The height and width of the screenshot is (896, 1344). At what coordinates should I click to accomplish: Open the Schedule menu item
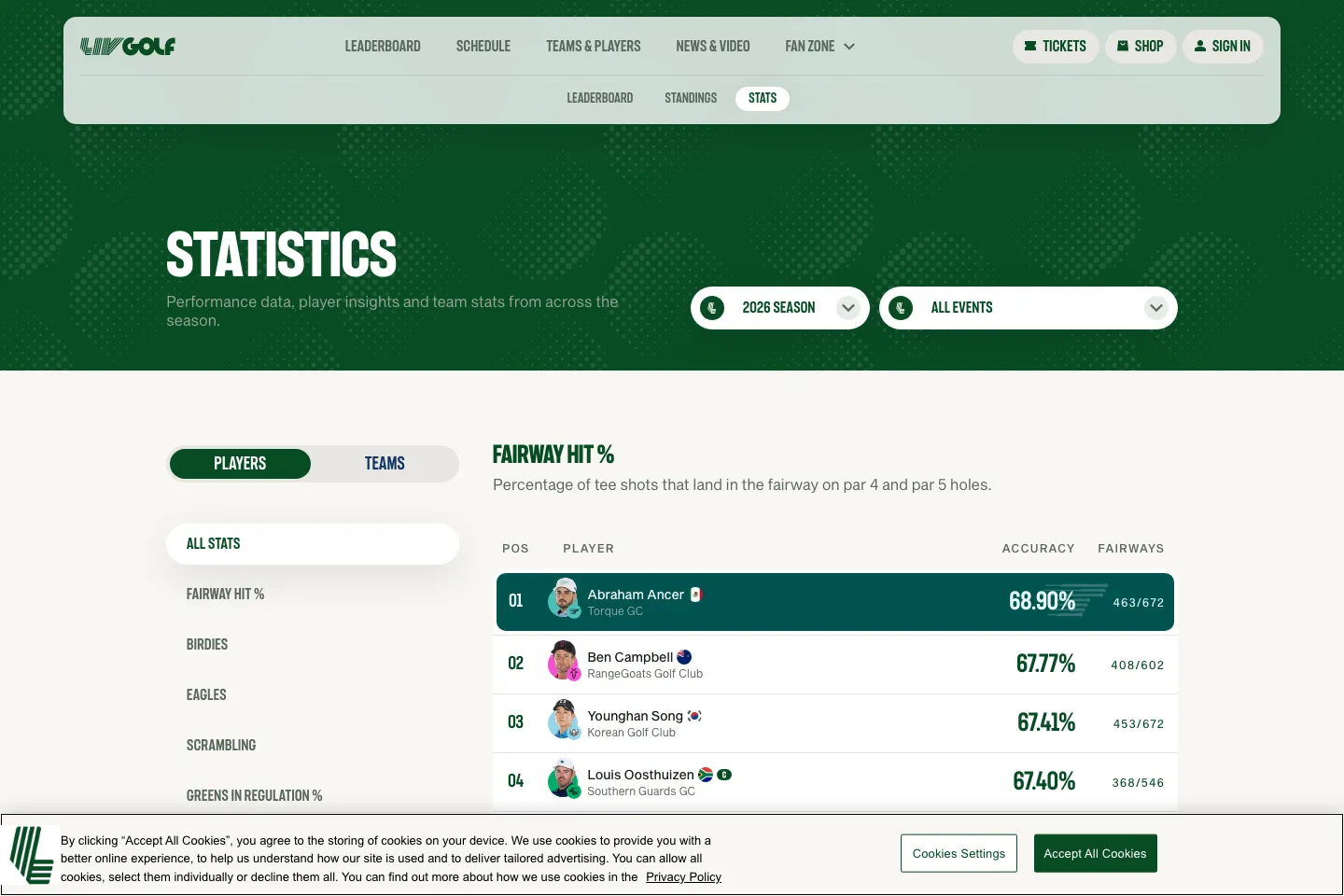(x=483, y=46)
